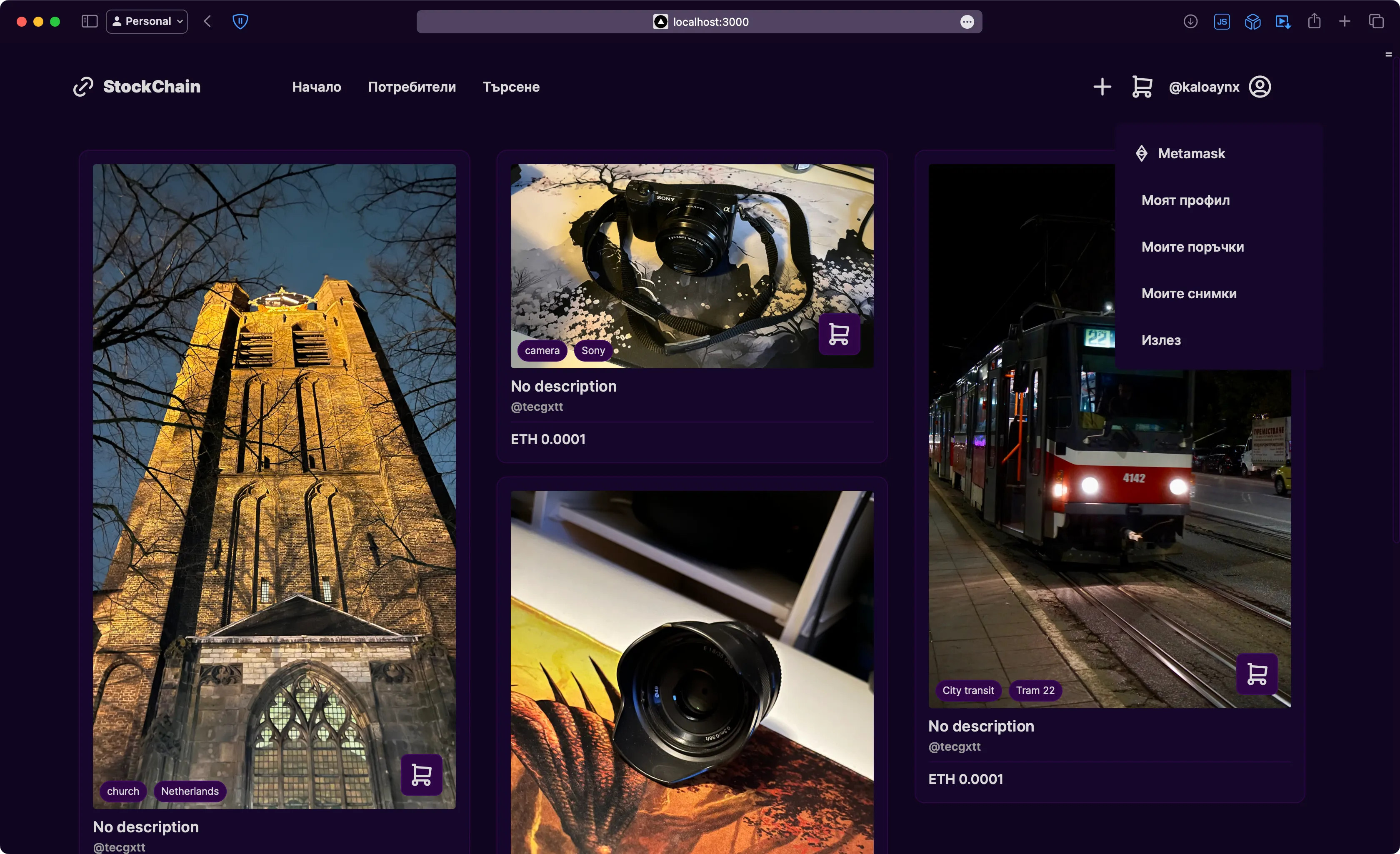Click the plus icon to add a photo

pyautogui.click(x=1102, y=87)
